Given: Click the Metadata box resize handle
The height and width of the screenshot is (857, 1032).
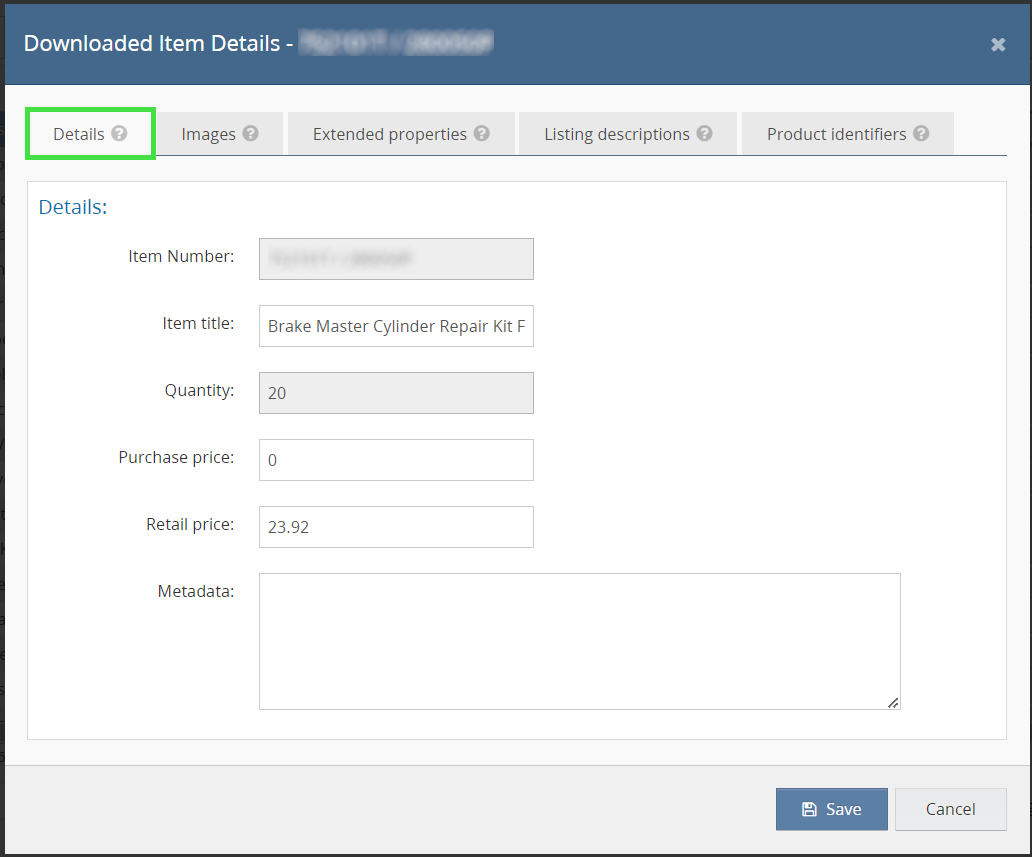Looking at the screenshot, I should [x=893, y=703].
